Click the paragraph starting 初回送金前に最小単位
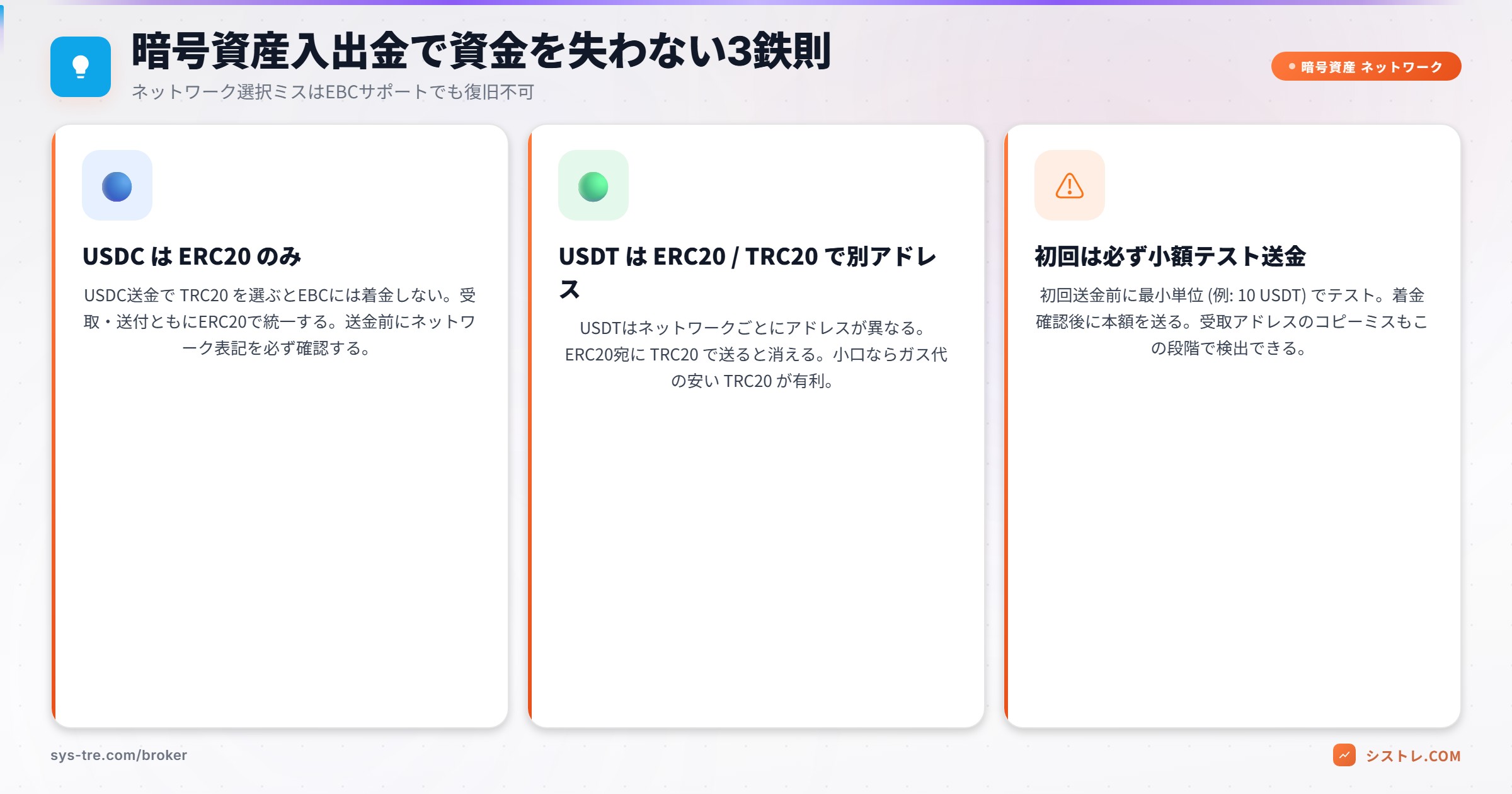The width and height of the screenshot is (1512, 794). click(x=1232, y=321)
